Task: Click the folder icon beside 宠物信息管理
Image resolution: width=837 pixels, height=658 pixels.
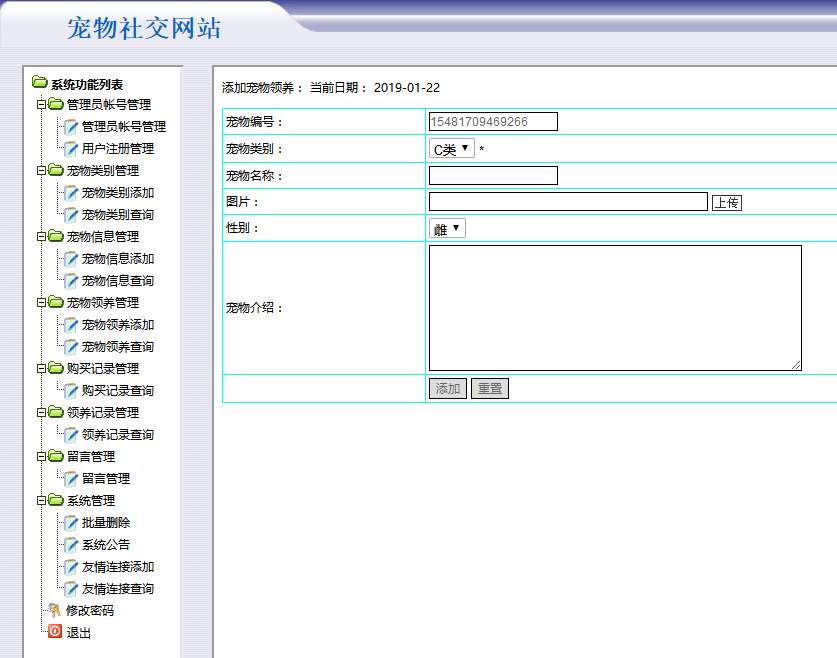Action: pyautogui.click(x=56, y=236)
